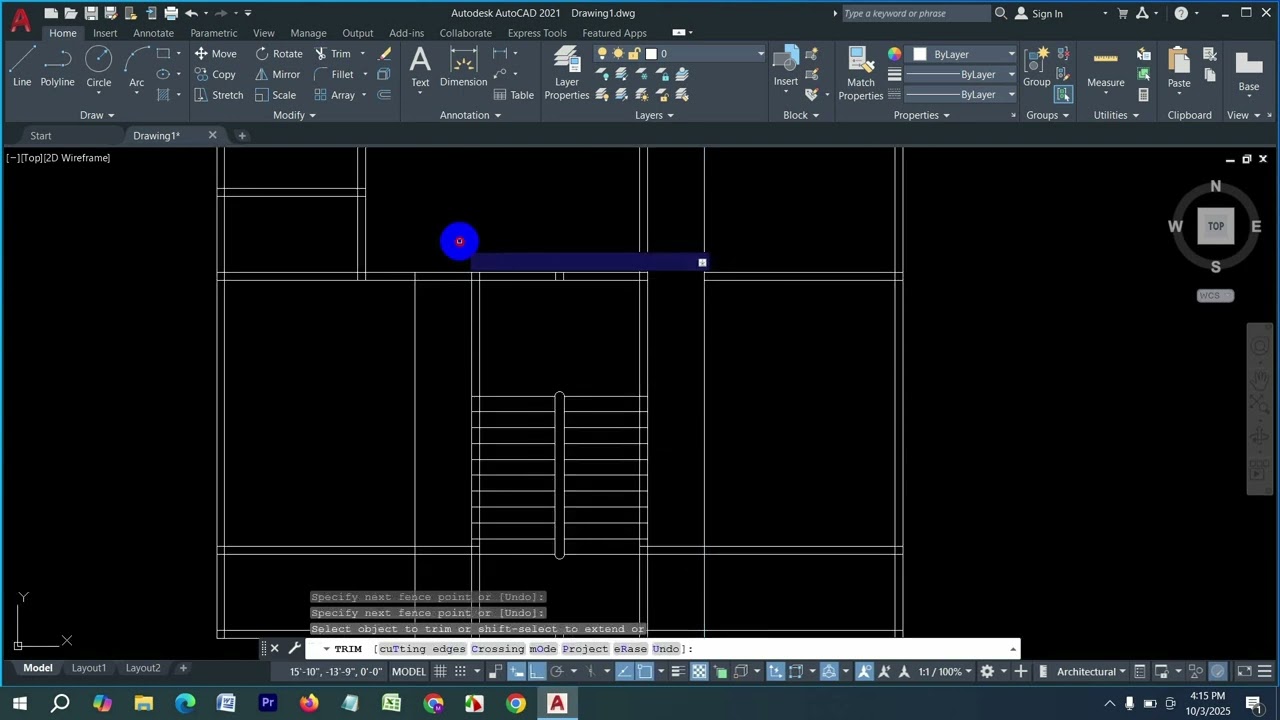Screen dimensions: 1280x720
Task: Click the Insert block button
Action: click(786, 67)
